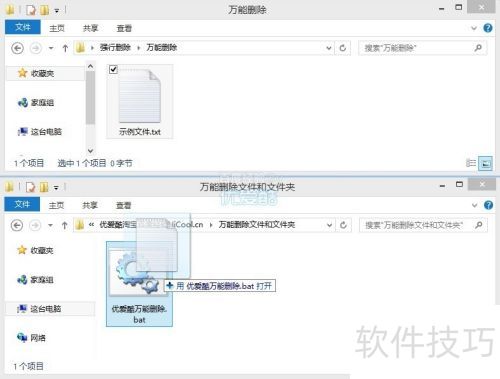
Task: Go forward in the 万能删除 window
Action: coord(36,48)
